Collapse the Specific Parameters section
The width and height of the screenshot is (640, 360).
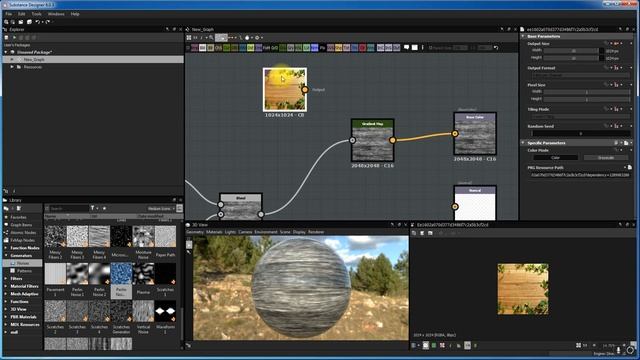(x=523, y=143)
